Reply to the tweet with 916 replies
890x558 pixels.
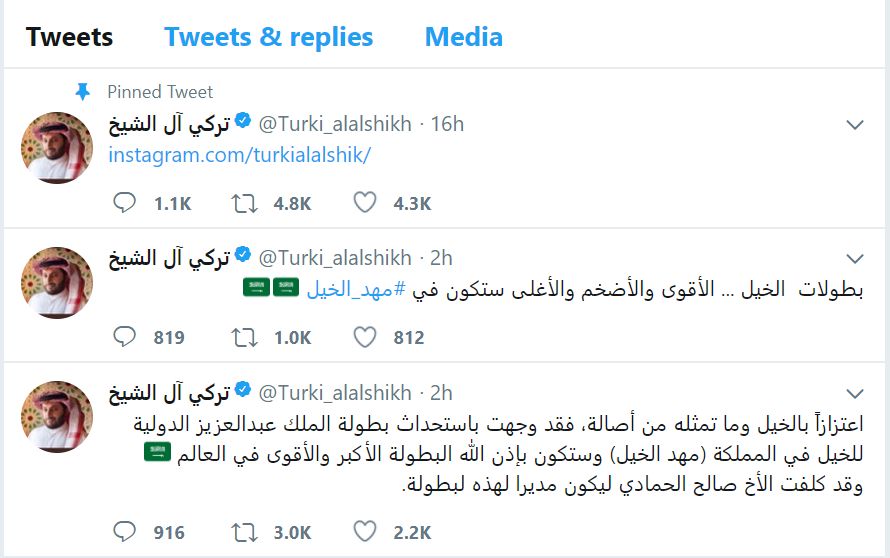pyautogui.click(x=125, y=533)
